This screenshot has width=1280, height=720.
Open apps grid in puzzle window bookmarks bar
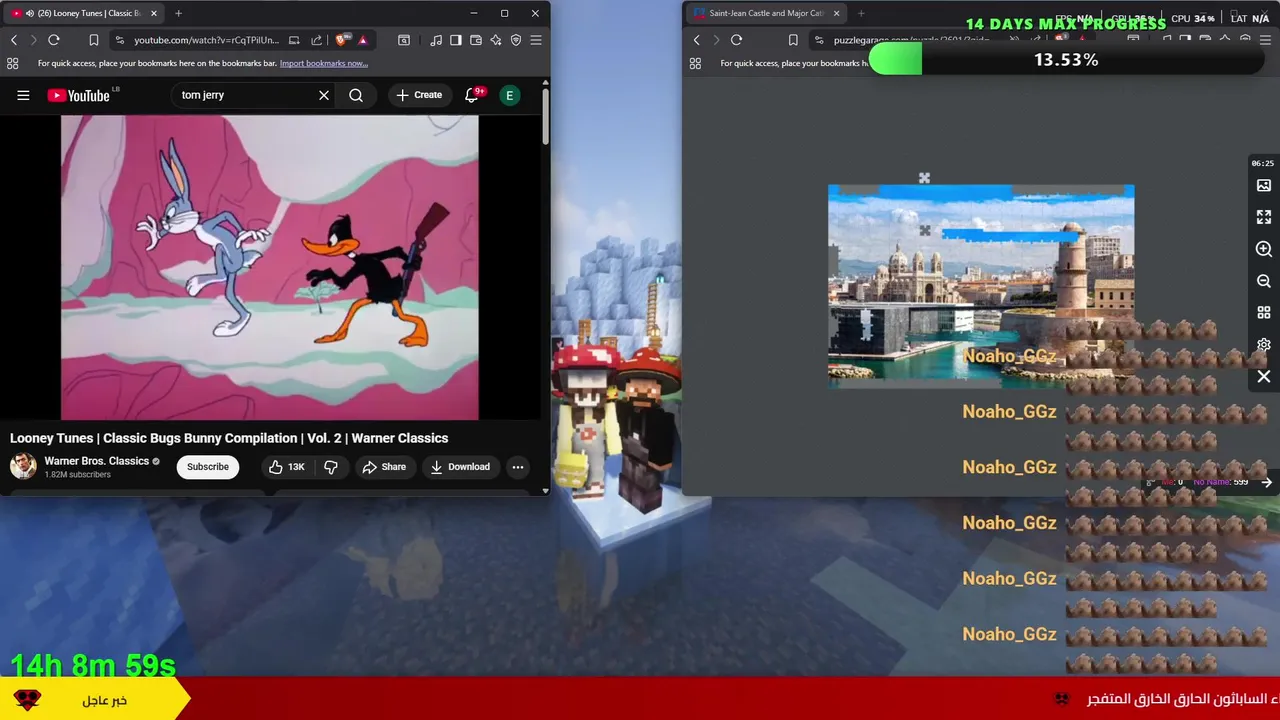pos(695,63)
